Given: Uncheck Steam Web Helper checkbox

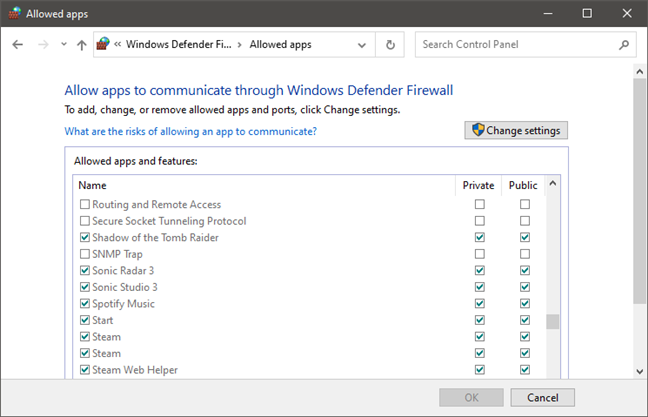Looking at the screenshot, I should (85, 369).
